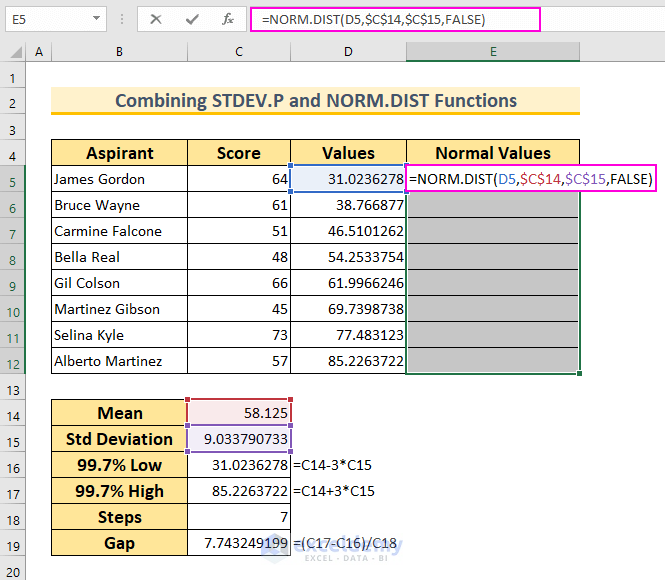Select the James Gordon cell

tap(119, 179)
